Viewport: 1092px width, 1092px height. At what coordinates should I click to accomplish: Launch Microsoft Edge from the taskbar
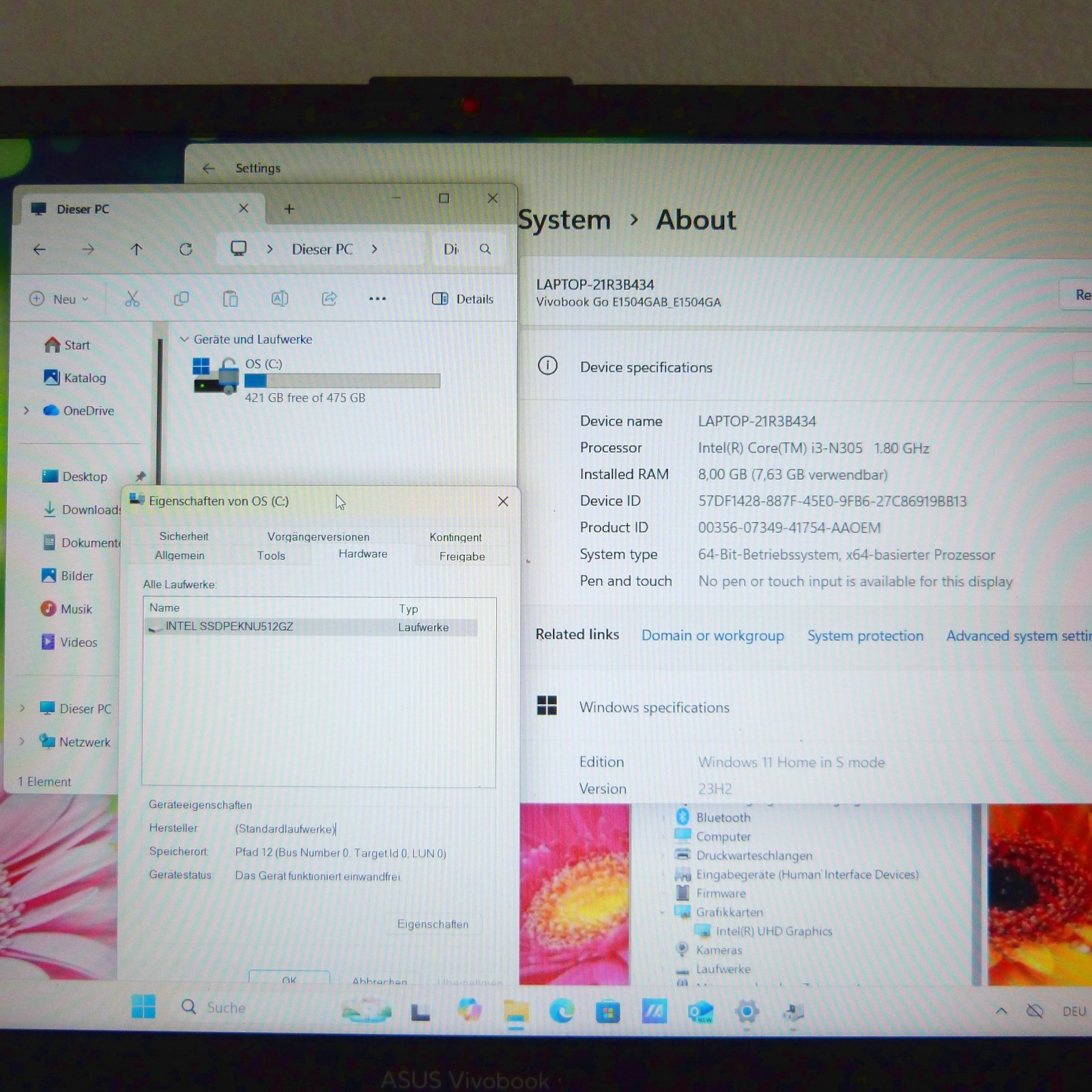coord(562,1011)
